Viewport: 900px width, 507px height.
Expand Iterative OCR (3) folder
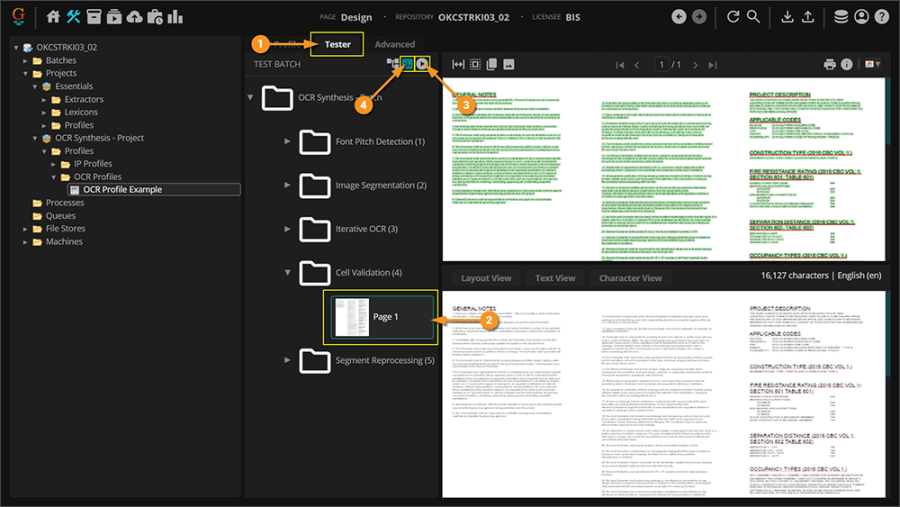[x=287, y=229]
